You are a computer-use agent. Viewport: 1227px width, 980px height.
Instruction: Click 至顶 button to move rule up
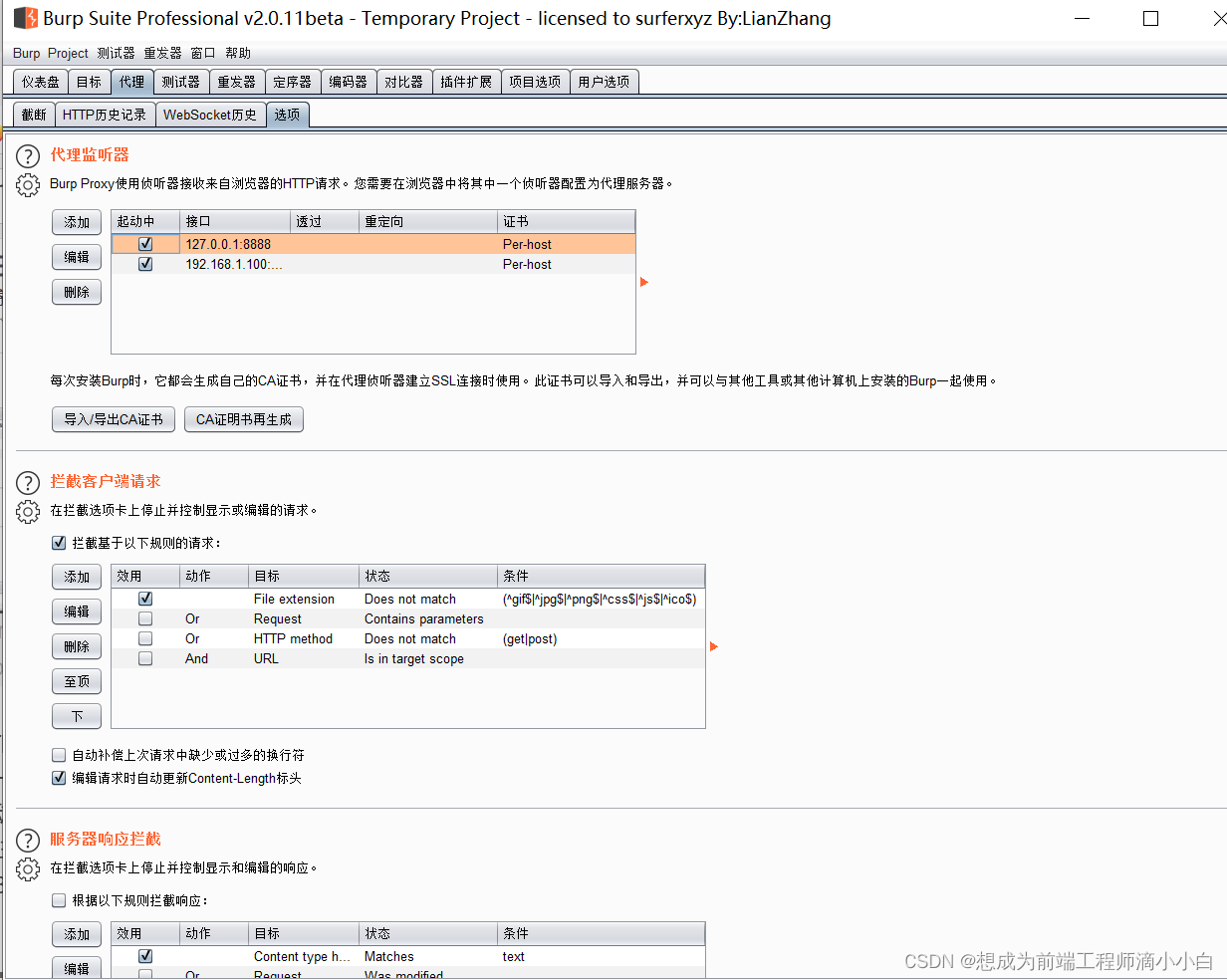pyautogui.click(x=77, y=681)
